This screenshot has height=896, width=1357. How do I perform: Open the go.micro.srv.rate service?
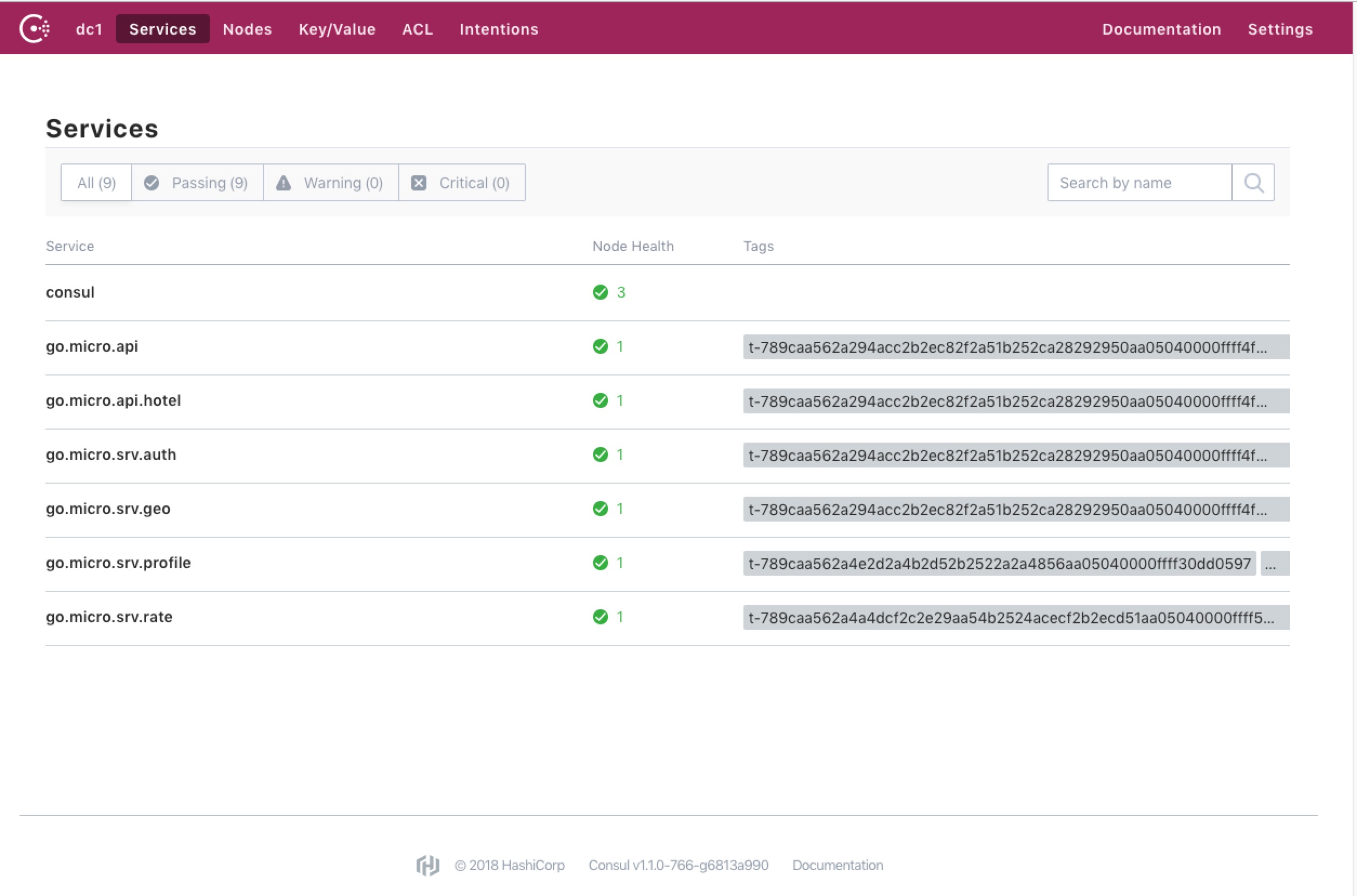[109, 617]
